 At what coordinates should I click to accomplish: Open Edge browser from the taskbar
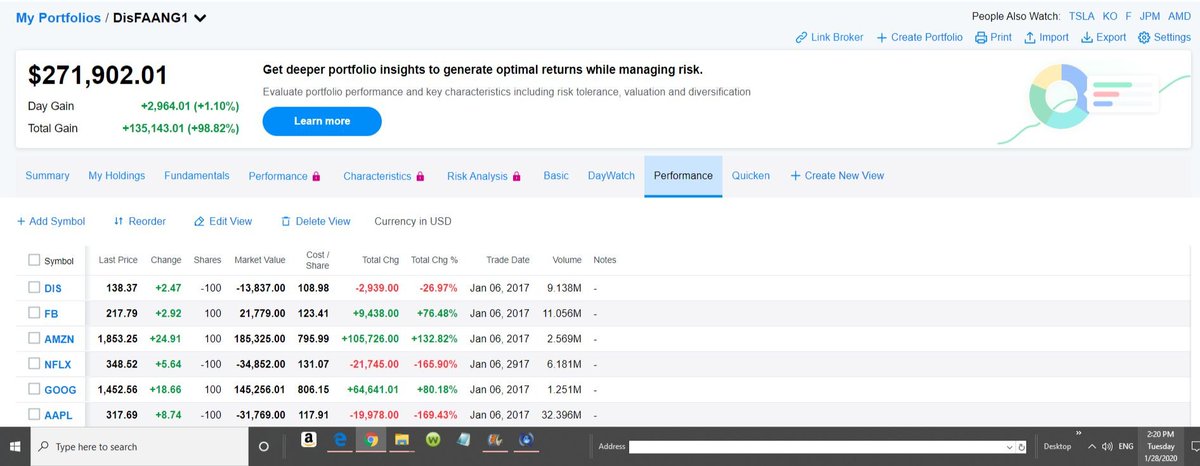(x=340, y=440)
